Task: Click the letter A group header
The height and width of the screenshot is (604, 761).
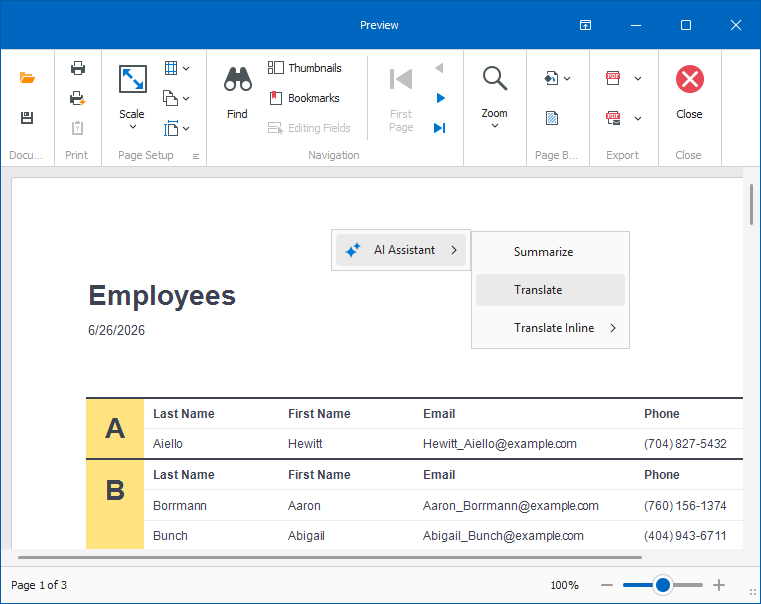Action: click(115, 428)
